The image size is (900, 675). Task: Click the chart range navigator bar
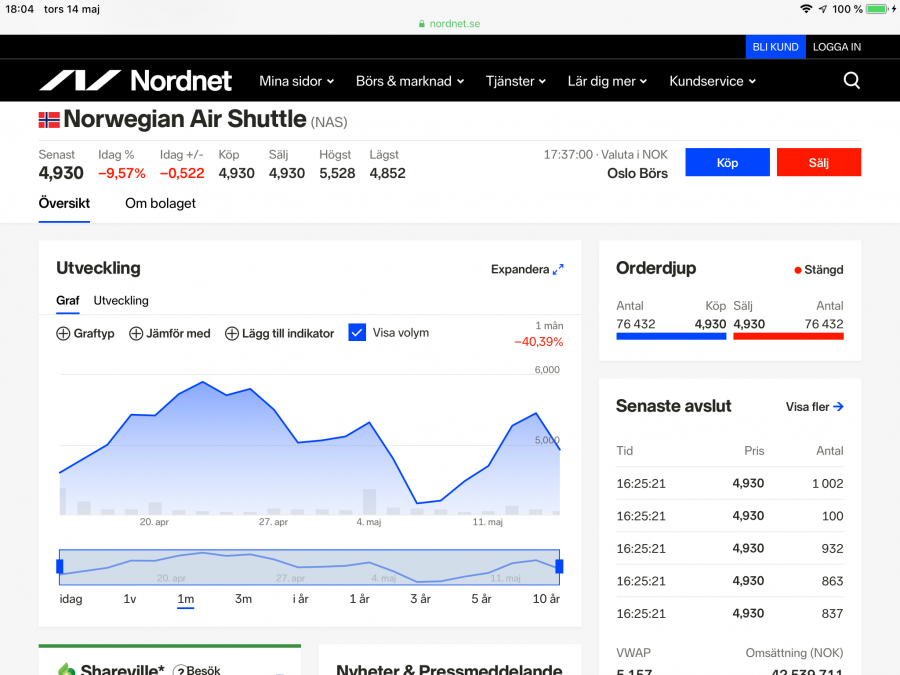point(309,567)
